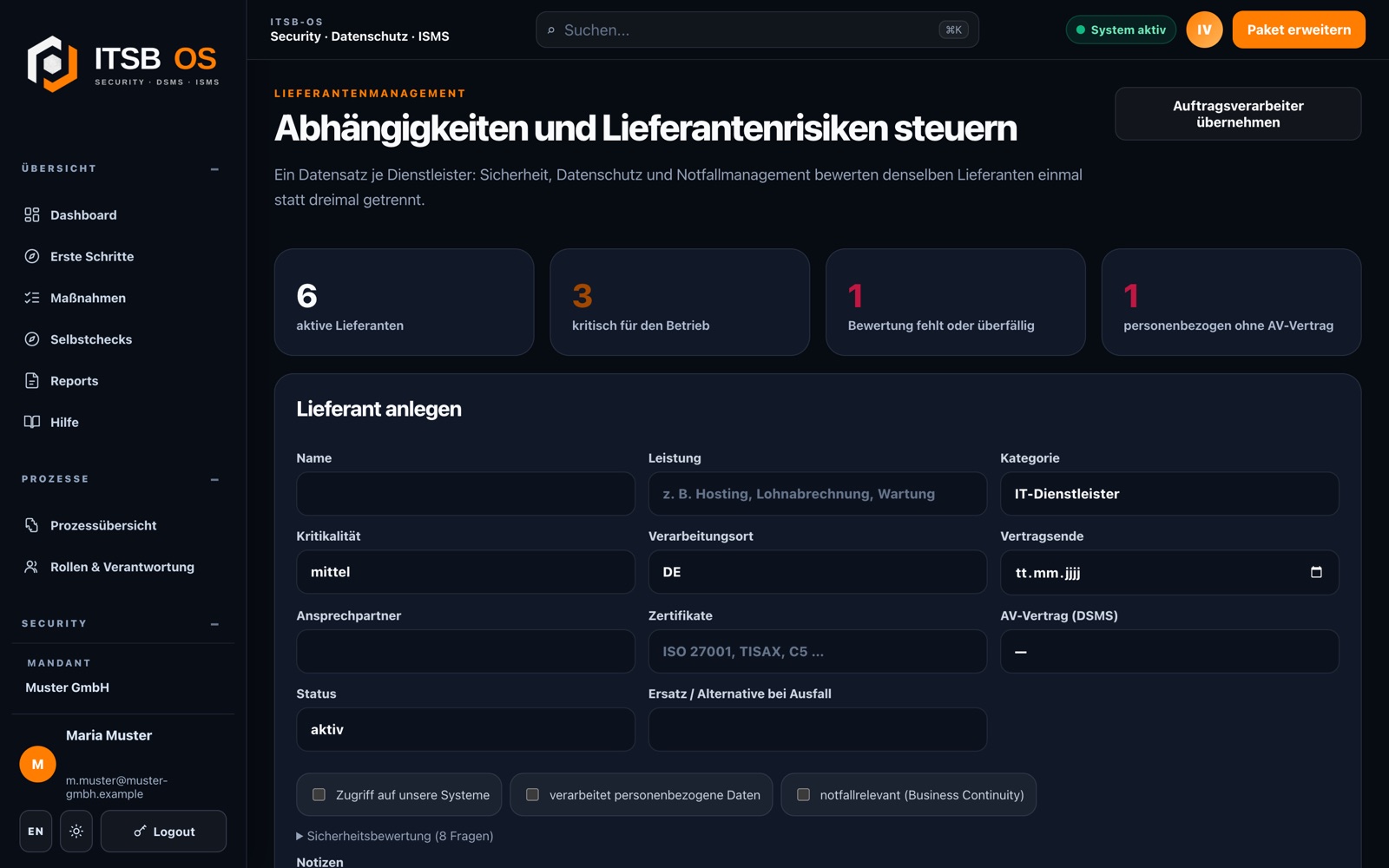Collapse the SECURITY sidebar section
Screen dimensions: 1389x868
(214, 624)
